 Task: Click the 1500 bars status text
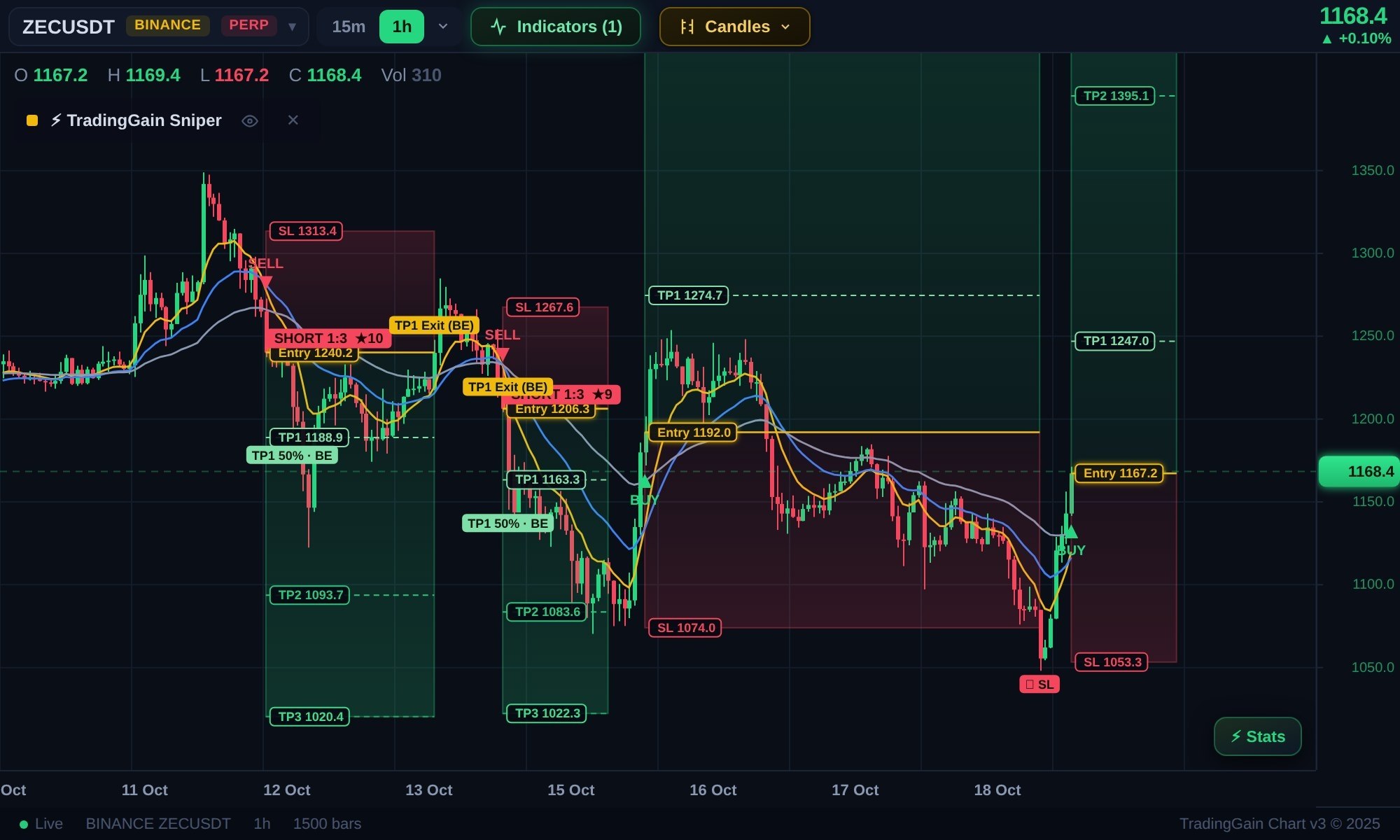pyautogui.click(x=327, y=824)
